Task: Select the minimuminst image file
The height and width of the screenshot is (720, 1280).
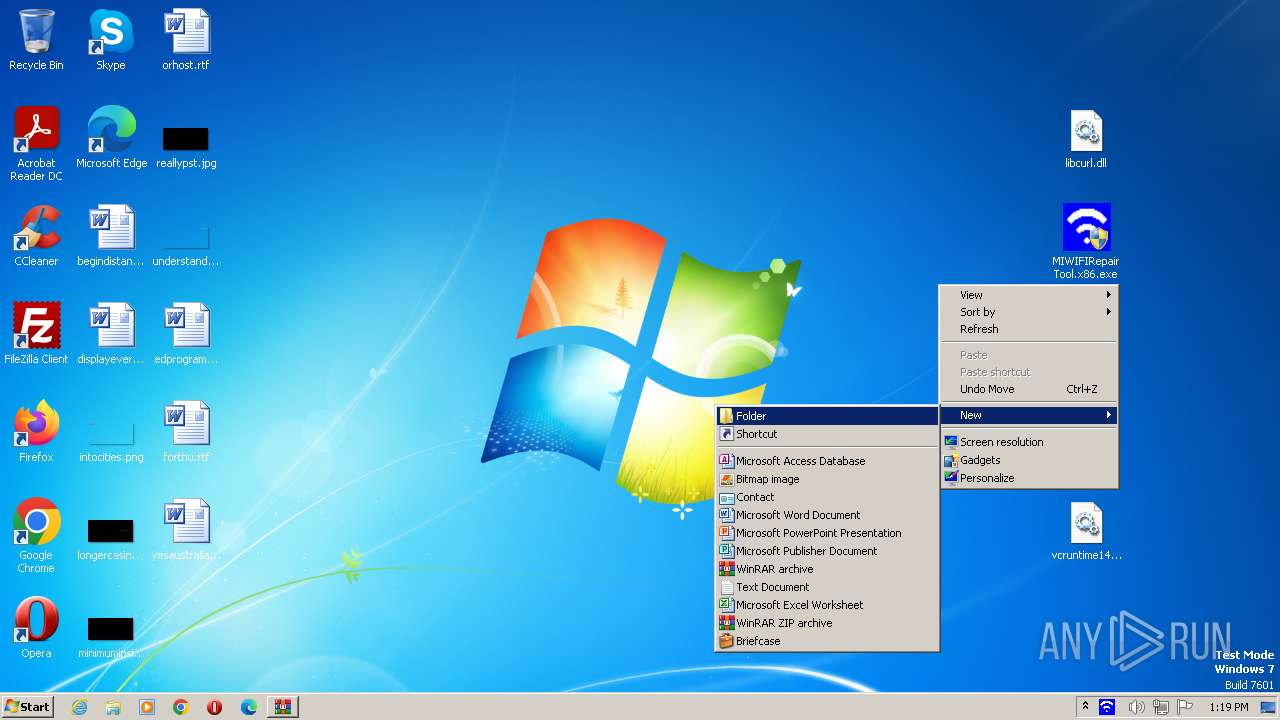Action: [x=111, y=637]
